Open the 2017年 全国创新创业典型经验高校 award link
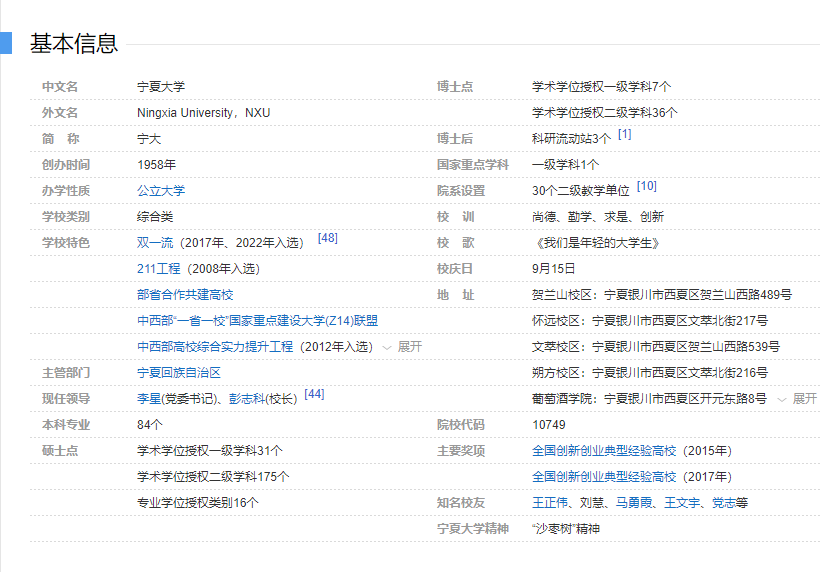 tap(604, 477)
